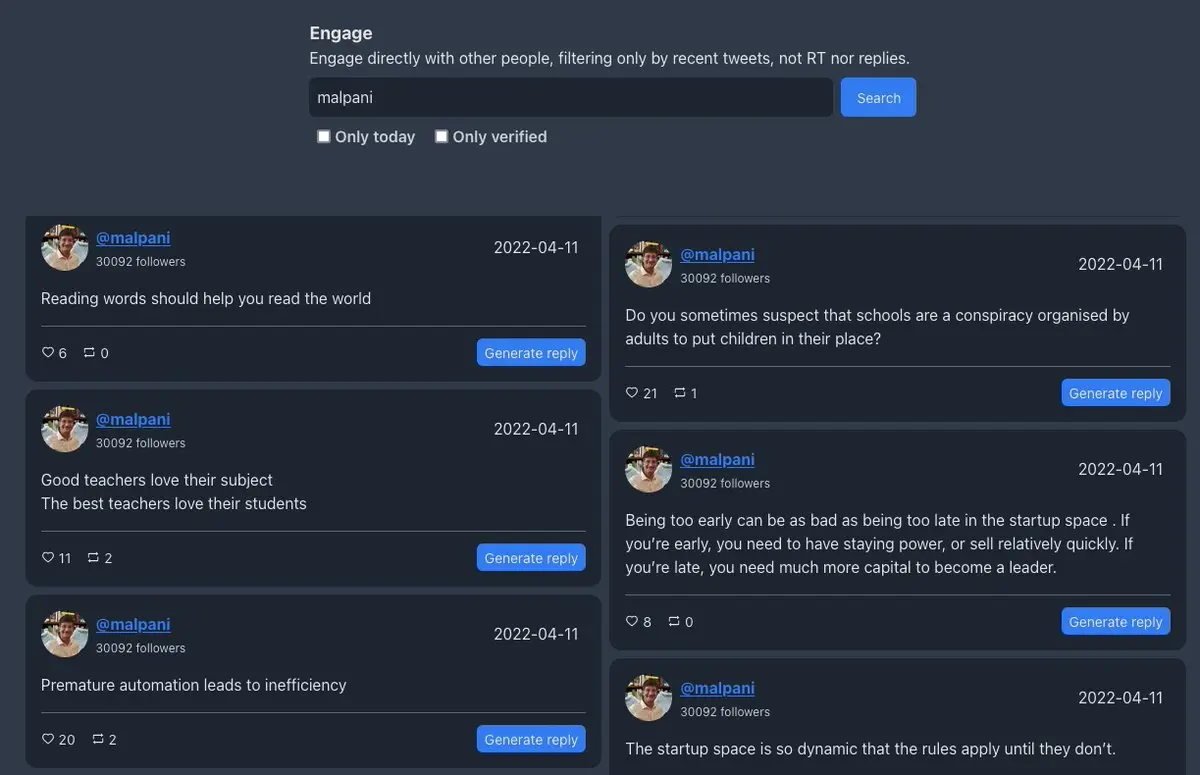Generate reply for 'Being too early' tweet
This screenshot has width=1200, height=775.
[1115, 622]
